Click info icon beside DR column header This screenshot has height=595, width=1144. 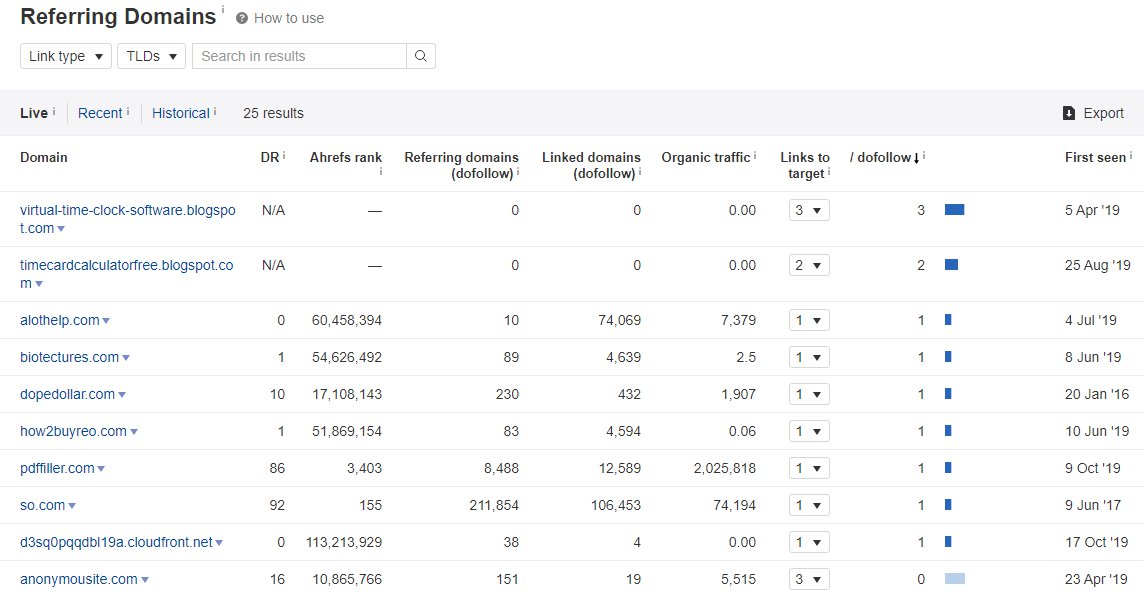tap(284, 156)
